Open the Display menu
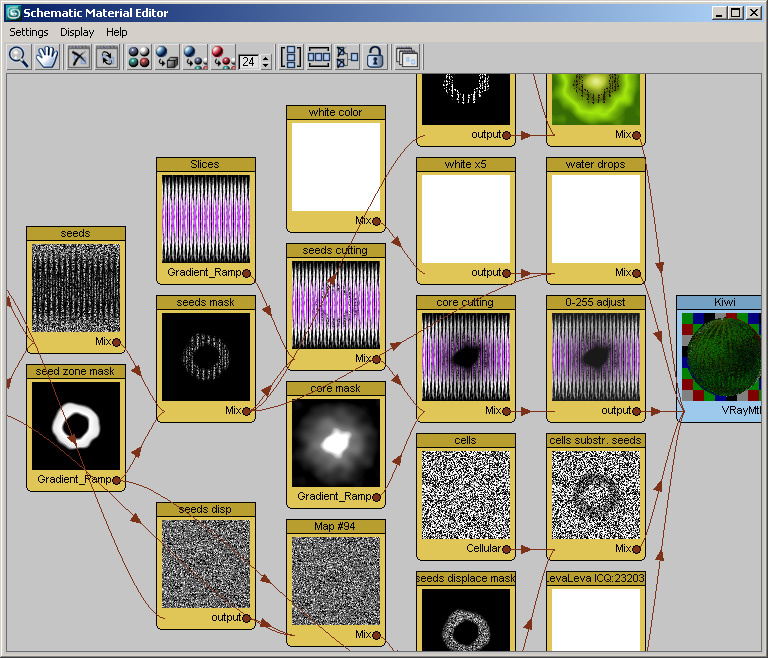Viewport: 768px width, 658px height. [77, 32]
